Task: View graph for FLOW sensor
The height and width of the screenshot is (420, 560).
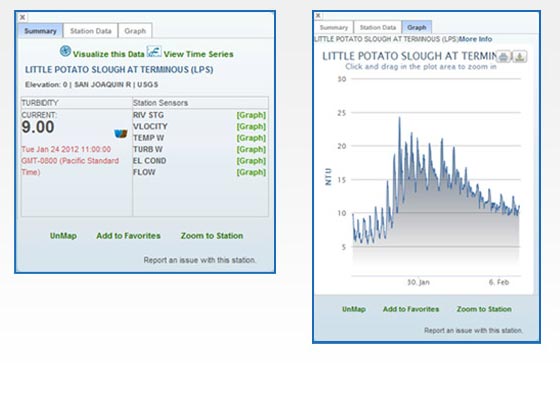Action: 251,172
